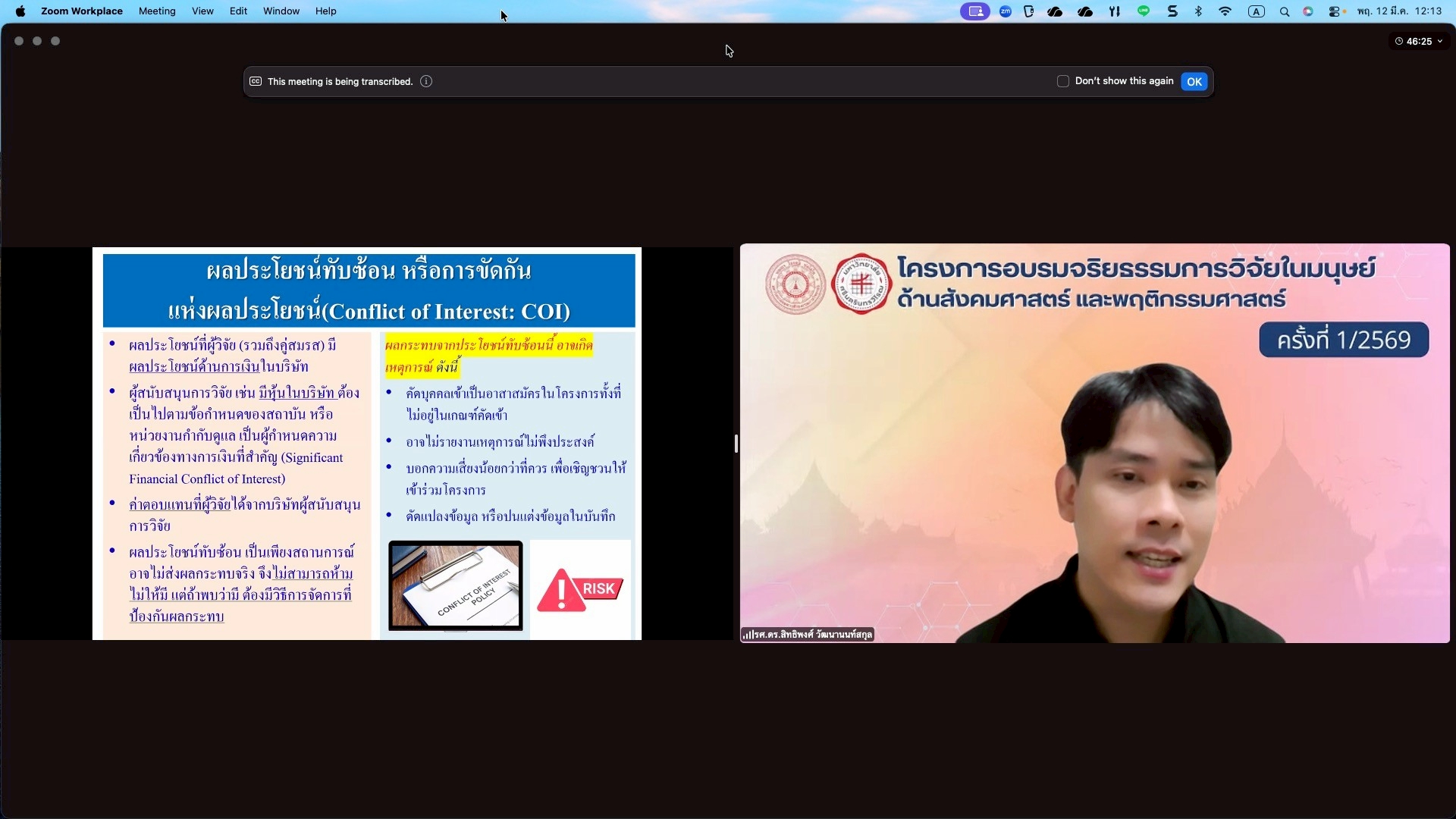1456x819 pixels.
Task: Click the Zoom menu bar status icon
Action: point(1006,11)
